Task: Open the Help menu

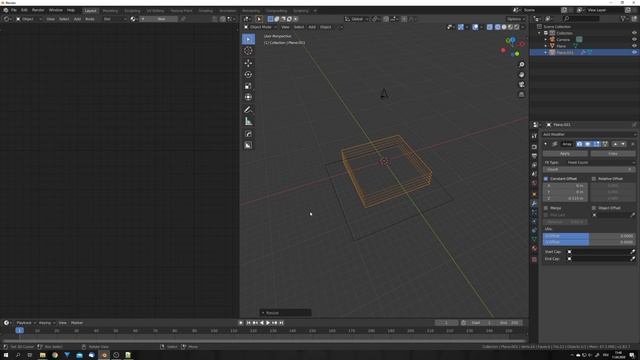Action: (71, 10)
